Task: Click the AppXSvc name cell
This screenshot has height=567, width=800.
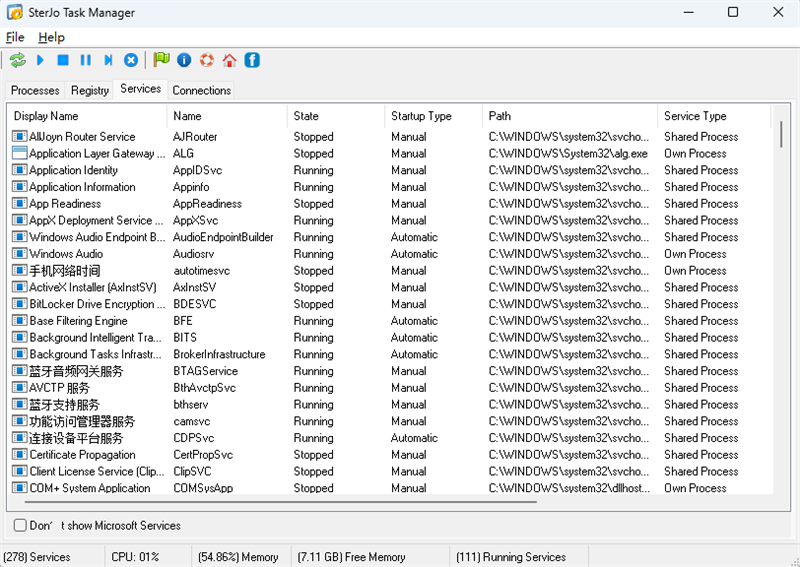Action: pos(195,220)
